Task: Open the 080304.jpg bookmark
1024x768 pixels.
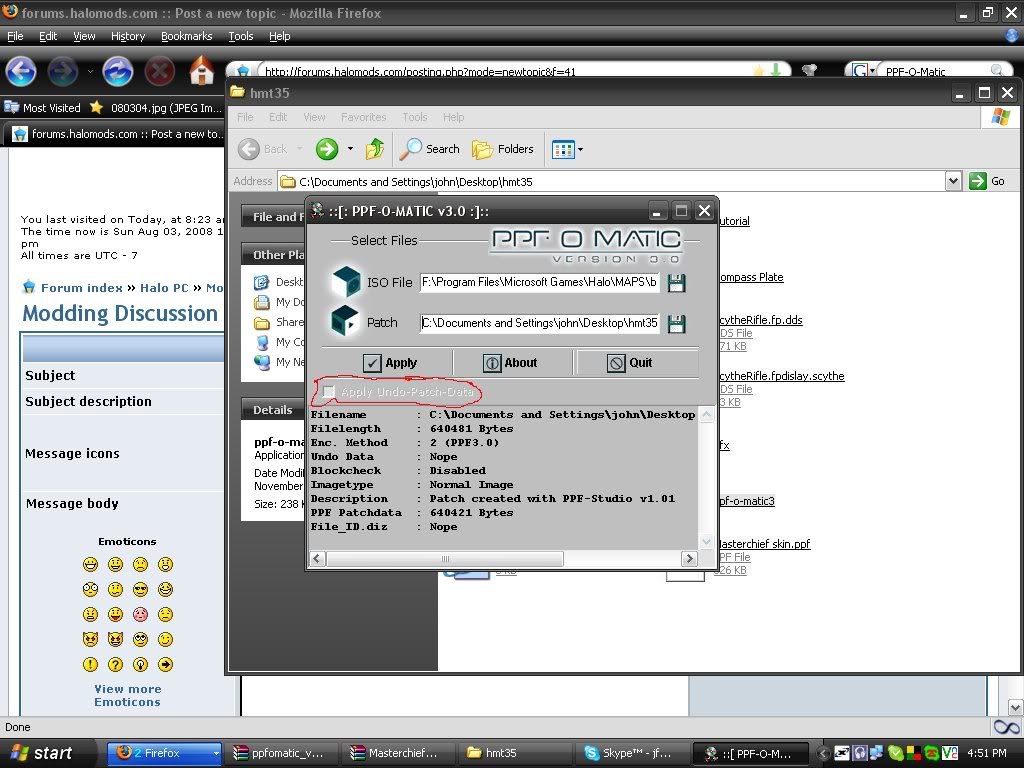Action: coord(157,107)
